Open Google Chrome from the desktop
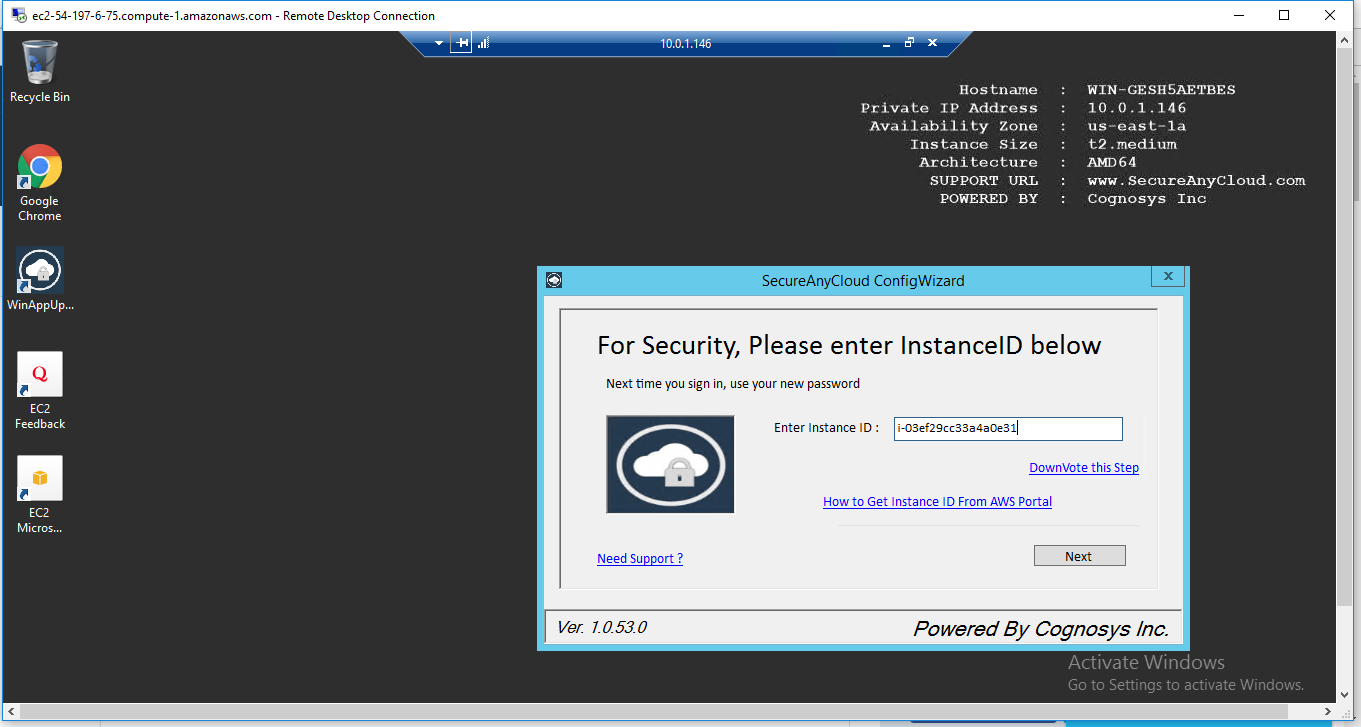The image size is (1361, 727). click(39, 168)
